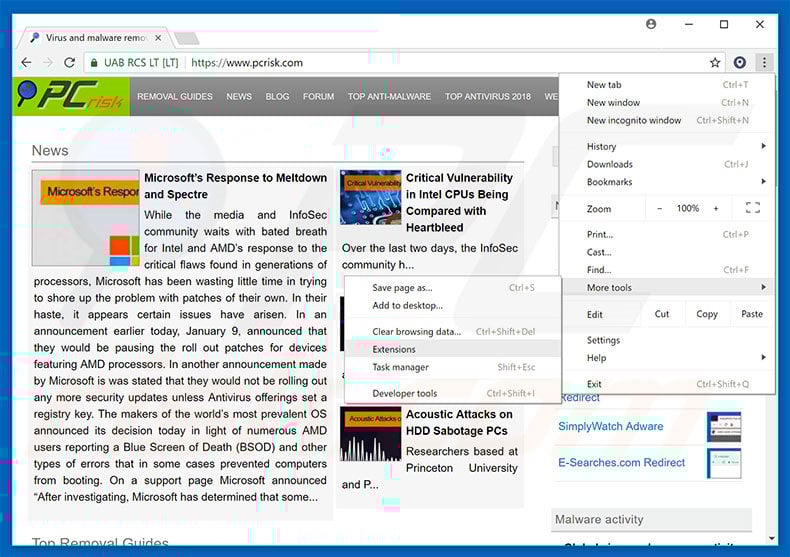Choose New tab from the Chrome menu
Image resolution: width=790 pixels, height=557 pixels.
(667, 85)
